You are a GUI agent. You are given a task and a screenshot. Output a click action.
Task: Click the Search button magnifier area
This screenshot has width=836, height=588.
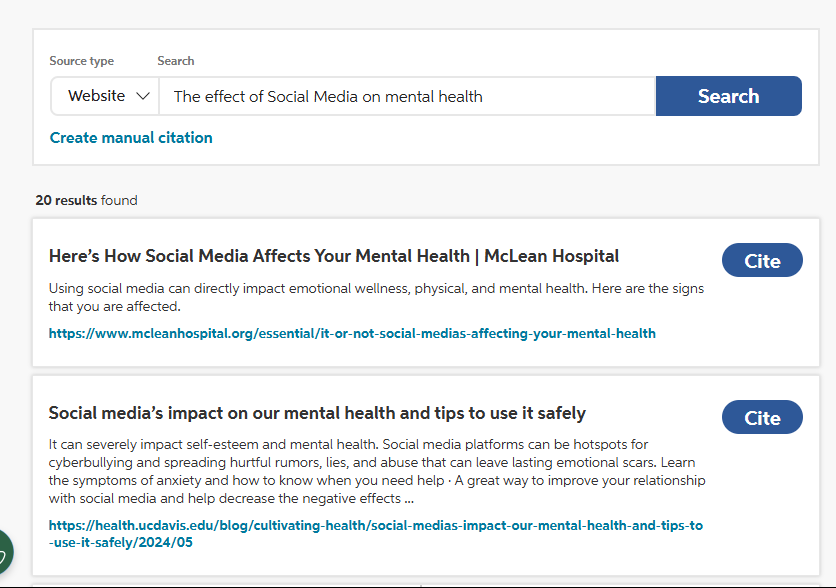pyautogui.click(x=728, y=95)
